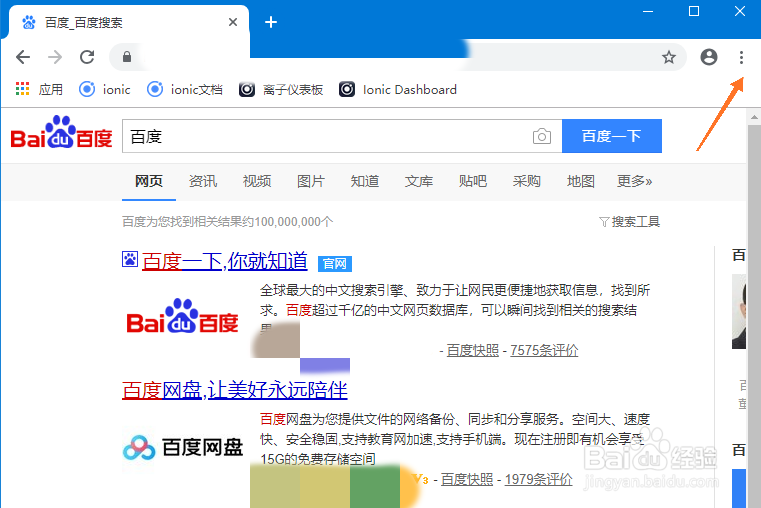Click the person photo in right sidebar
Image resolution: width=761 pixels, height=508 pixels.
coord(739,311)
